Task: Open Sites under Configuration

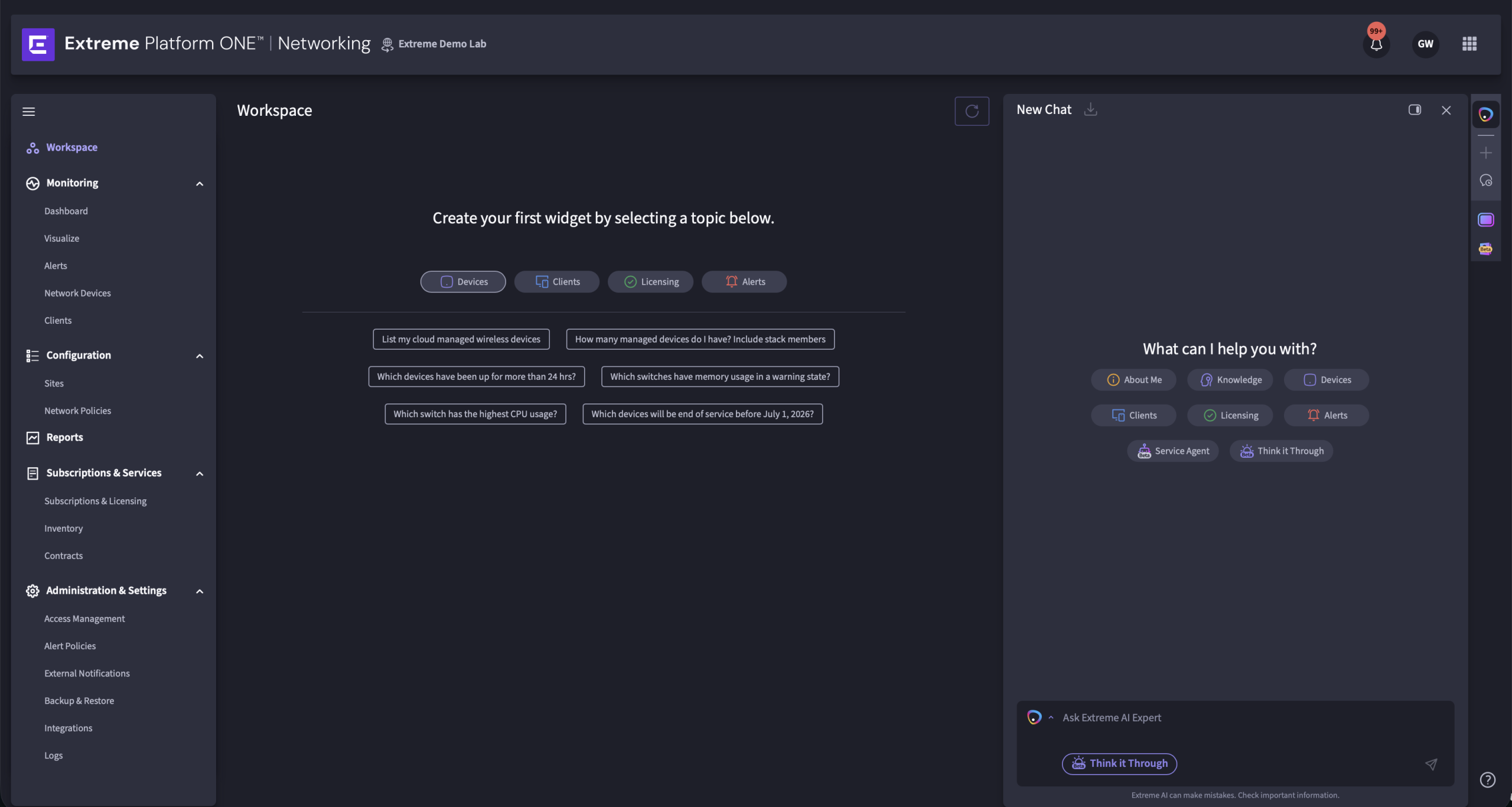Action: [54, 383]
